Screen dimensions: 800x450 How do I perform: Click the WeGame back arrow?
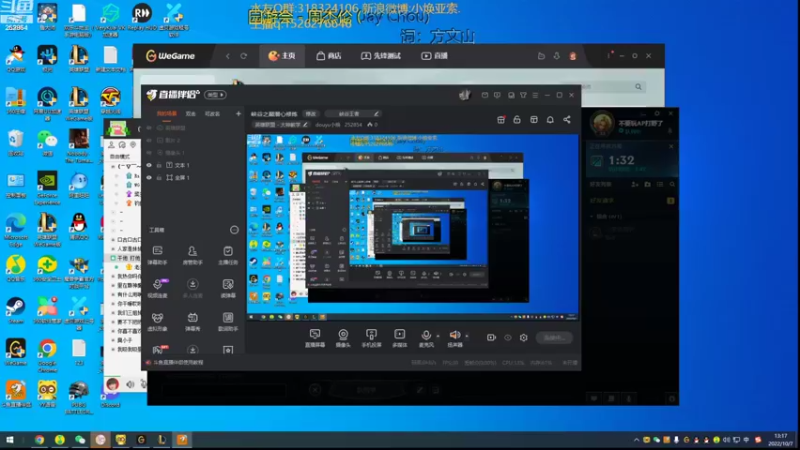tap(228, 56)
